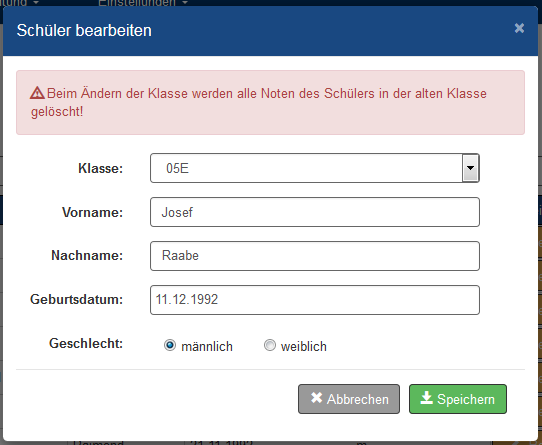Image resolution: width=542 pixels, height=445 pixels.
Task: Click the warning triangle icon
Action: [x=37, y=93]
